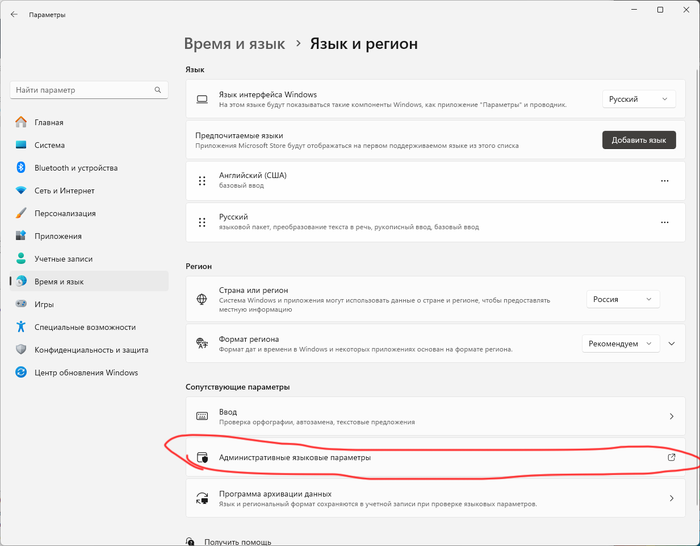Expand the Формат региона section chevron

pos(671,344)
